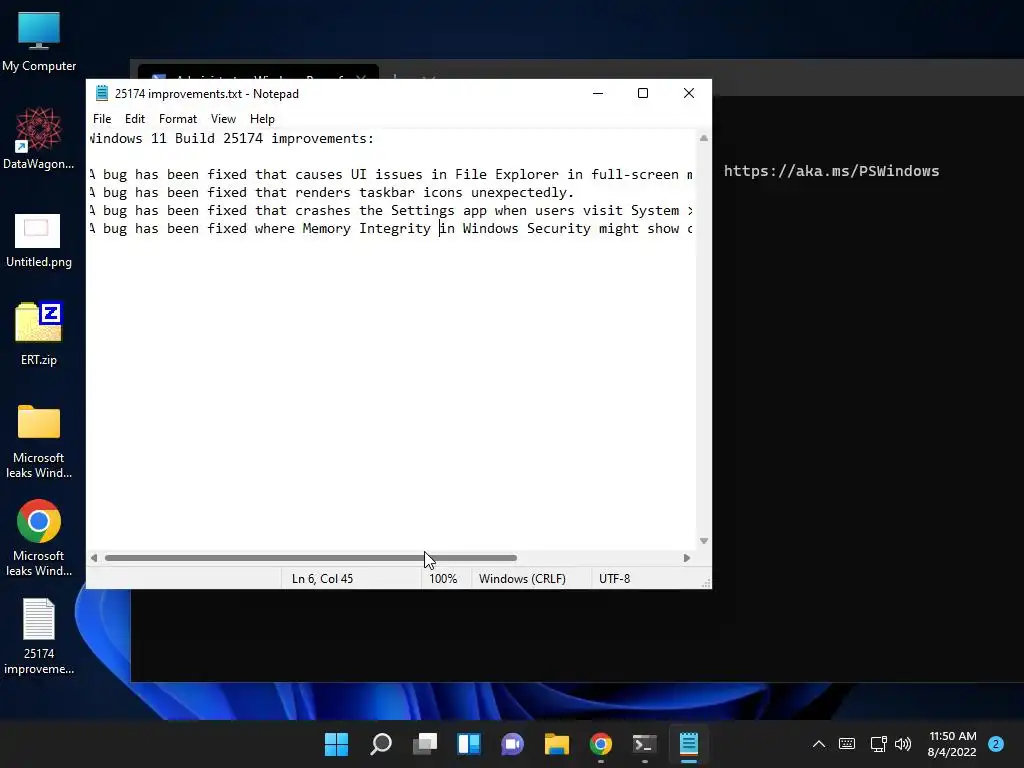This screenshot has height=768, width=1024.
Task: Click the UTF-8 encoding status text
Action: (x=615, y=579)
